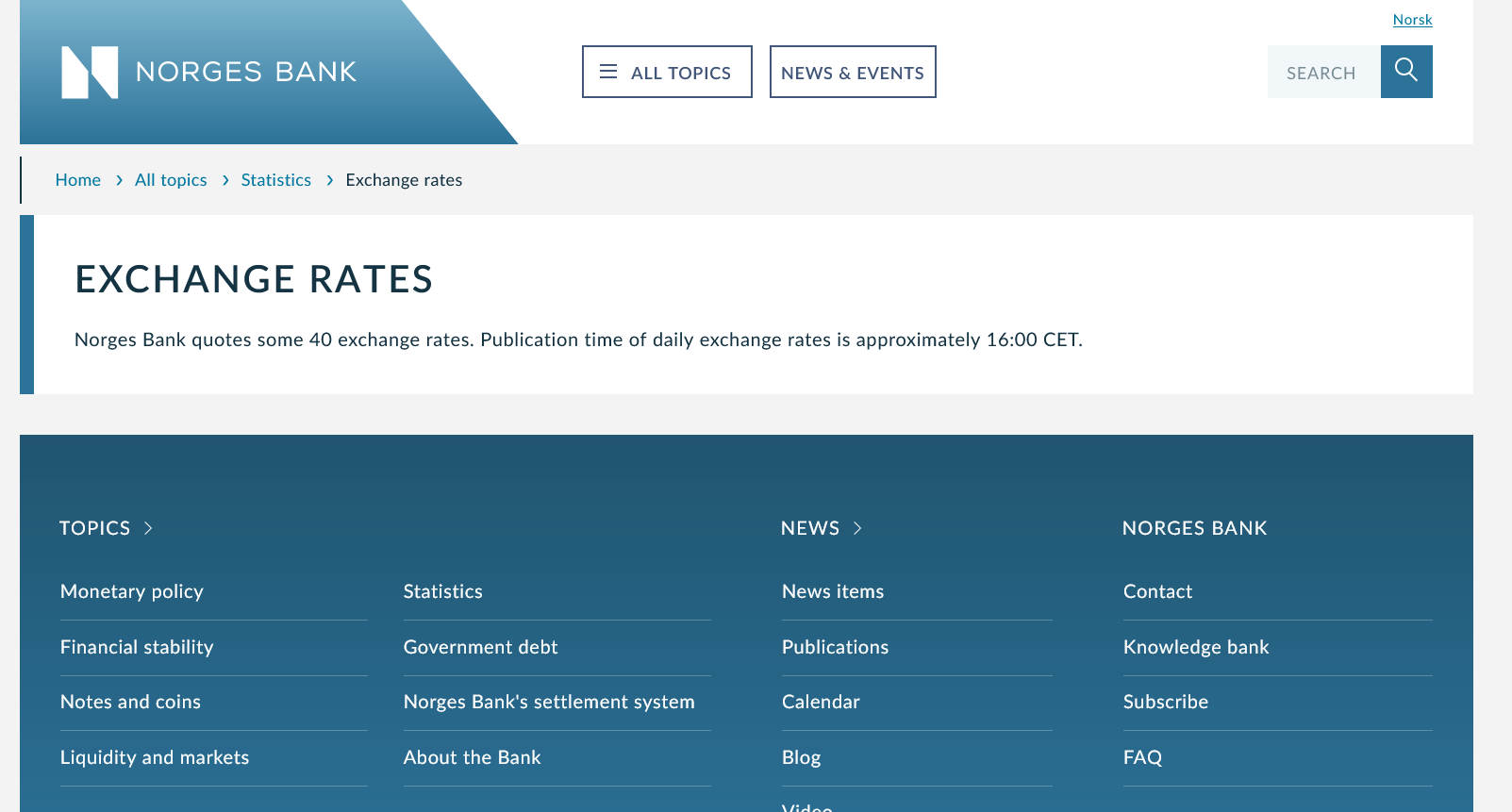Navigate to Statistics breadcrumb link

(275, 180)
